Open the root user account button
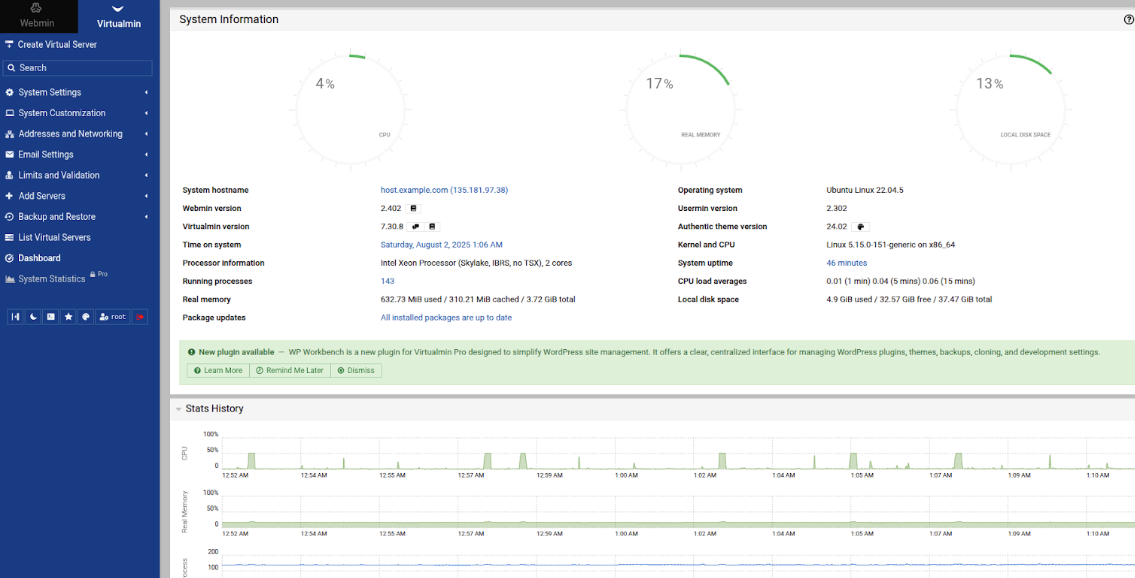1135x578 pixels. pos(113,317)
